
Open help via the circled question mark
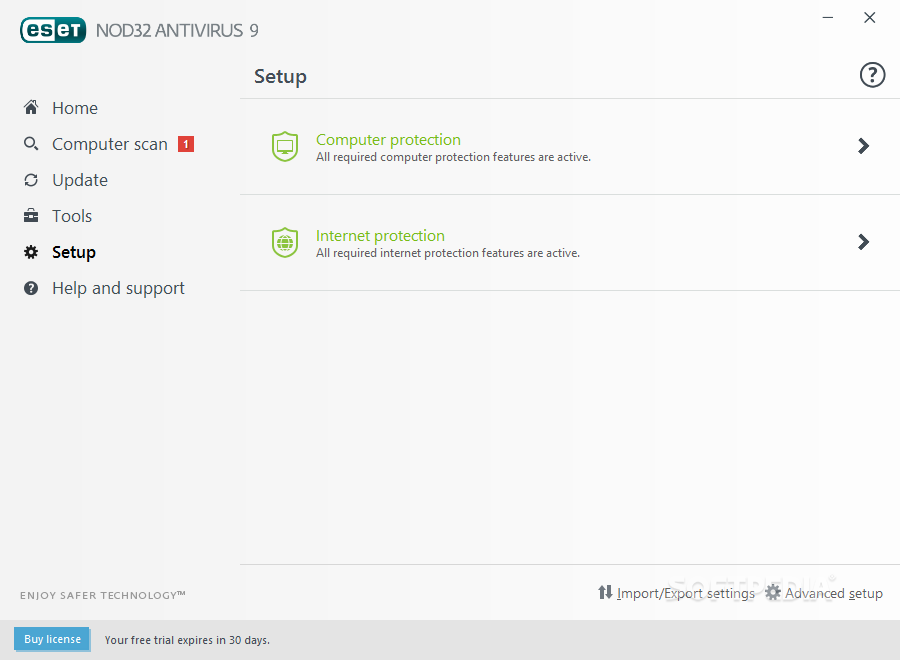(x=872, y=75)
